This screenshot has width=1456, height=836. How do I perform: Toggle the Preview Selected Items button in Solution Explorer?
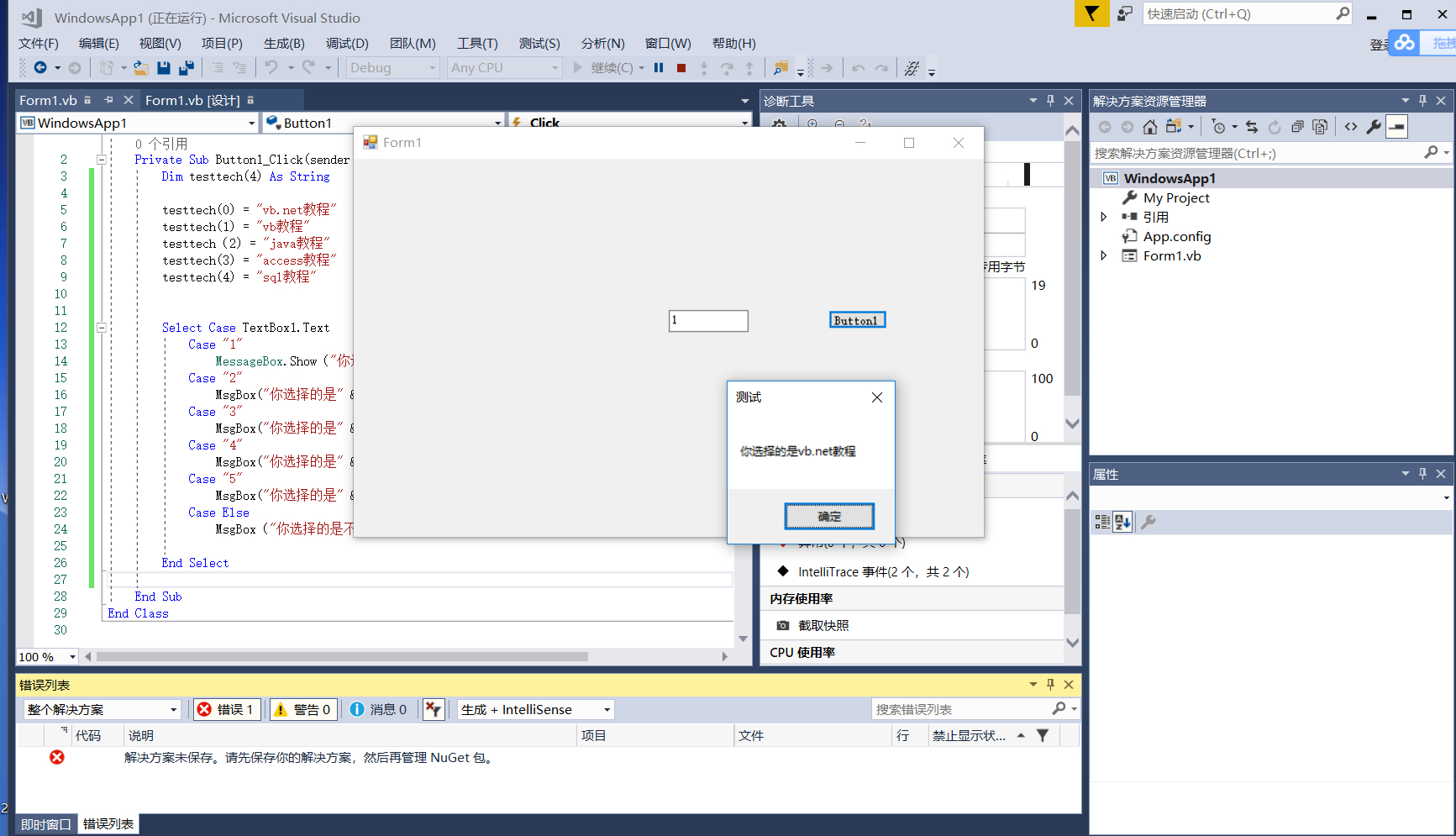click(x=1396, y=127)
